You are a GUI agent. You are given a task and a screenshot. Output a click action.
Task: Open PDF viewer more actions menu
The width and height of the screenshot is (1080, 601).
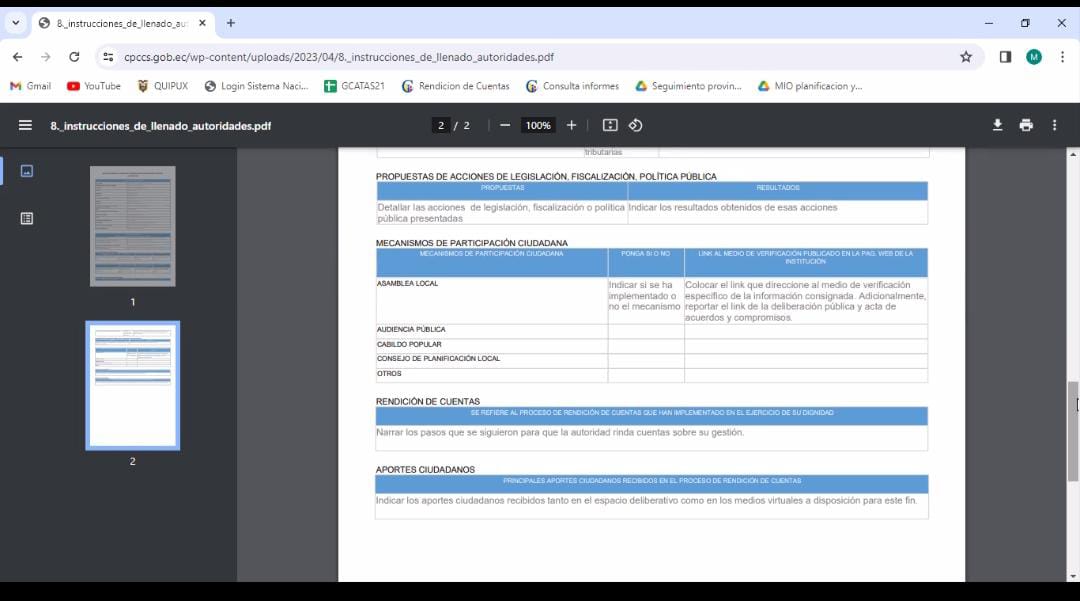1054,125
